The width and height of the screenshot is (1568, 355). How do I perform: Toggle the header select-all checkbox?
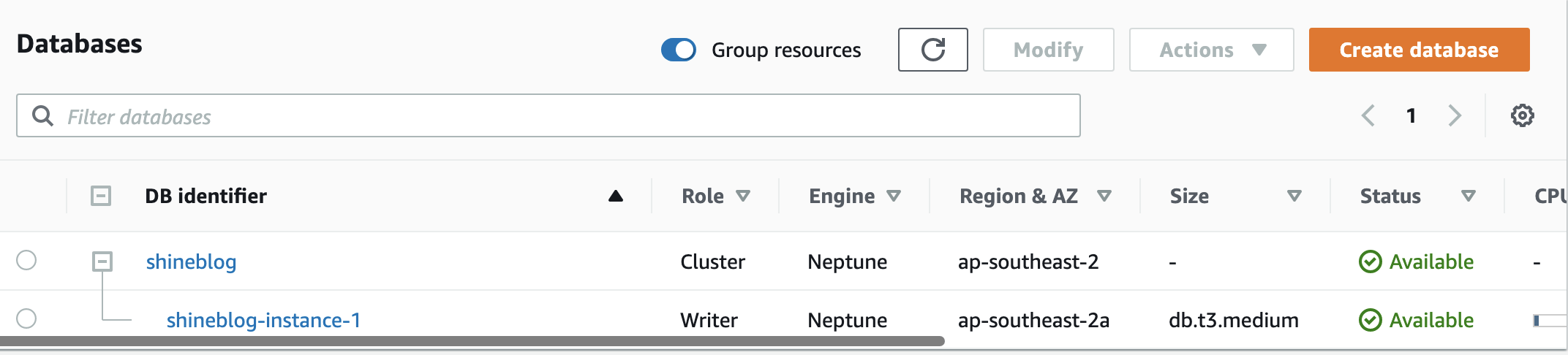click(x=101, y=196)
